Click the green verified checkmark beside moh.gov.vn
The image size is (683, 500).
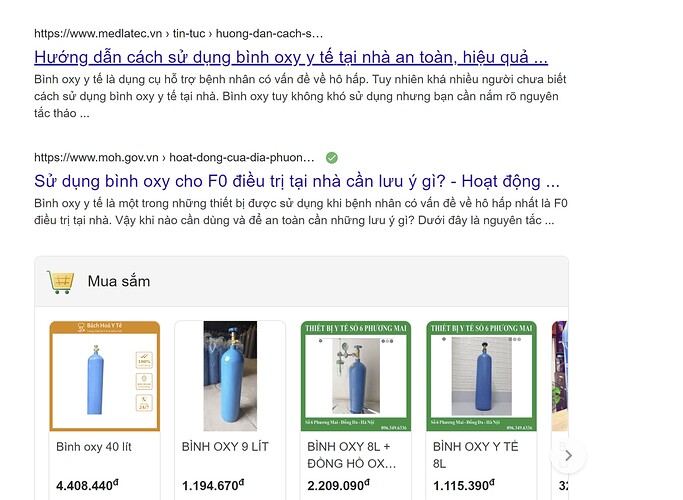[x=332, y=158]
